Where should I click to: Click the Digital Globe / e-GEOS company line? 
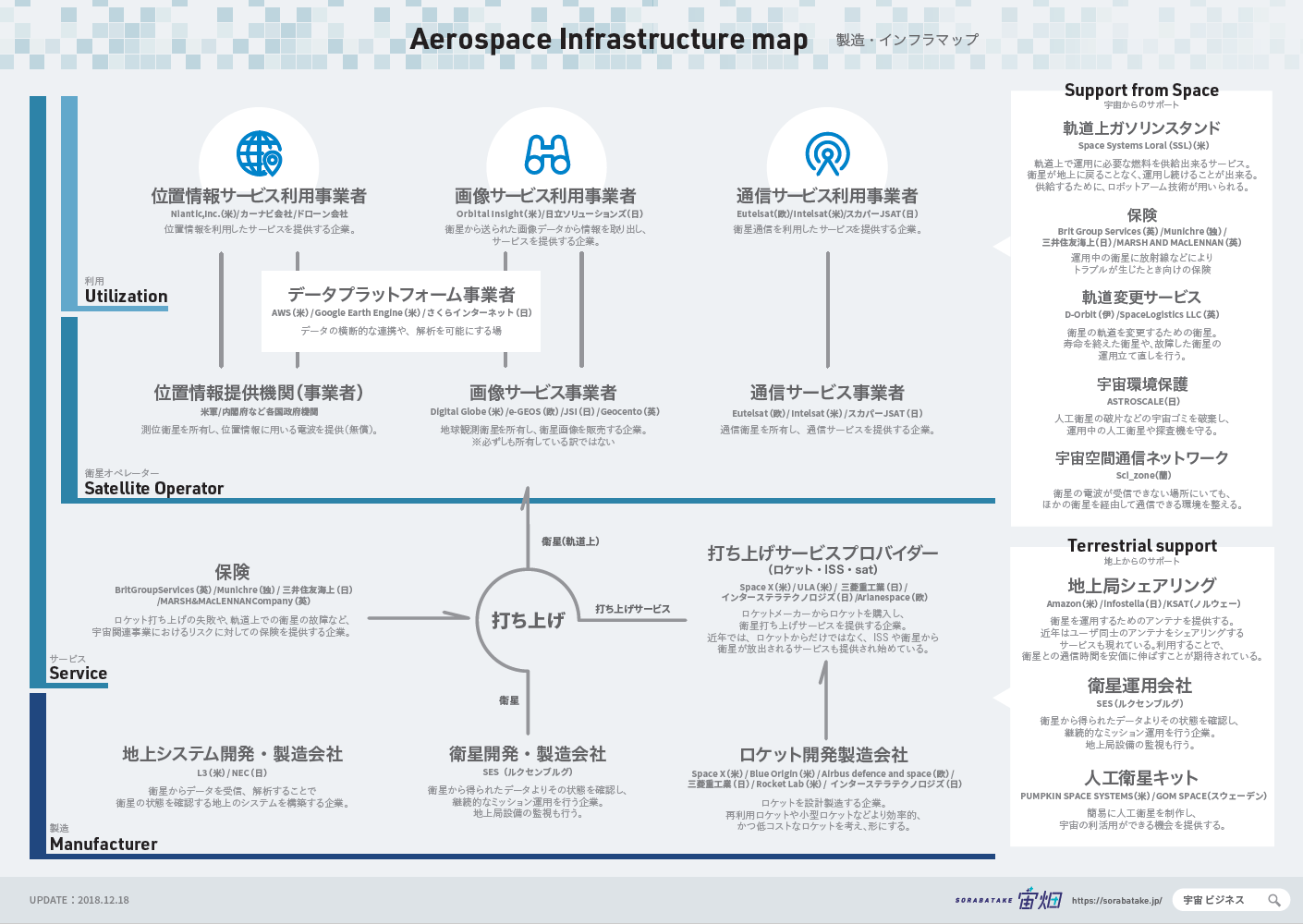[x=545, y=412]
